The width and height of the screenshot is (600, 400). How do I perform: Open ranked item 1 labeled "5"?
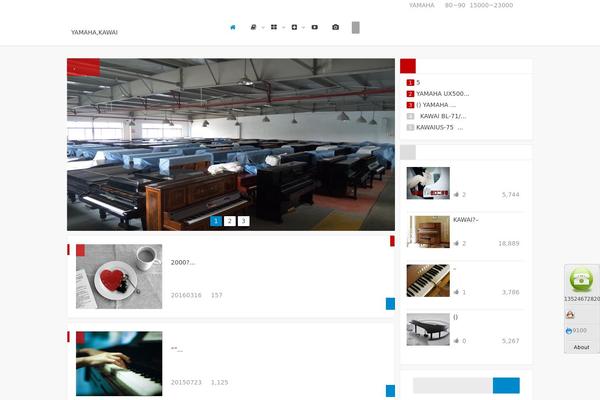pyautogui.click(x=418, y=82)
